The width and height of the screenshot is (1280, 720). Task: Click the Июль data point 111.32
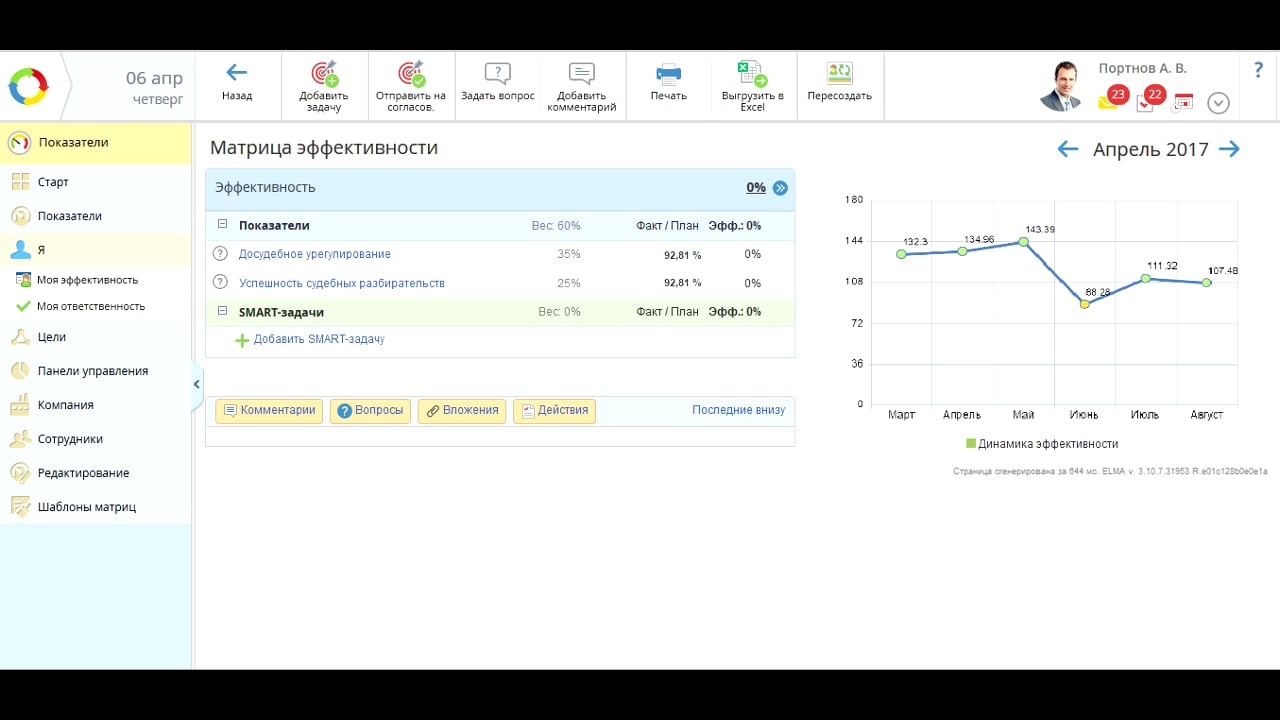point(1146,278)
